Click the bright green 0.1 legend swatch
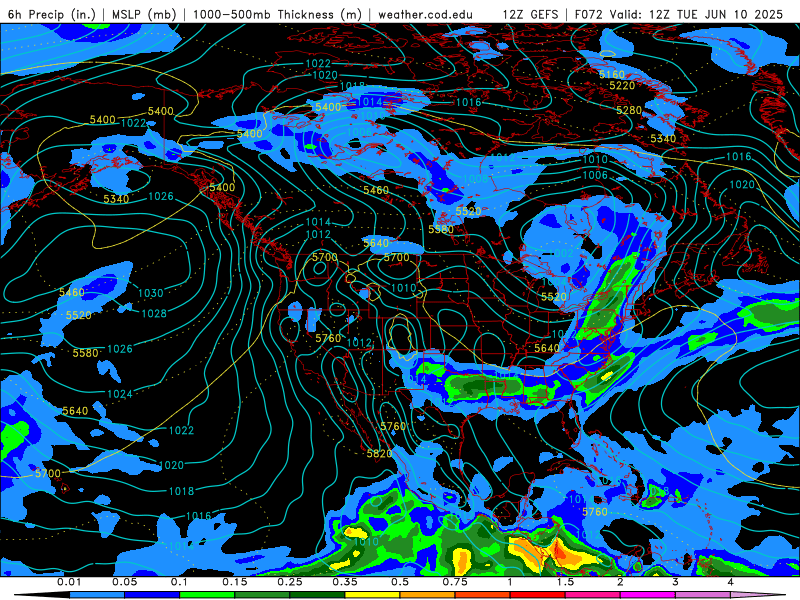Viewport: 800px width, 600px height. coord(207,595)
